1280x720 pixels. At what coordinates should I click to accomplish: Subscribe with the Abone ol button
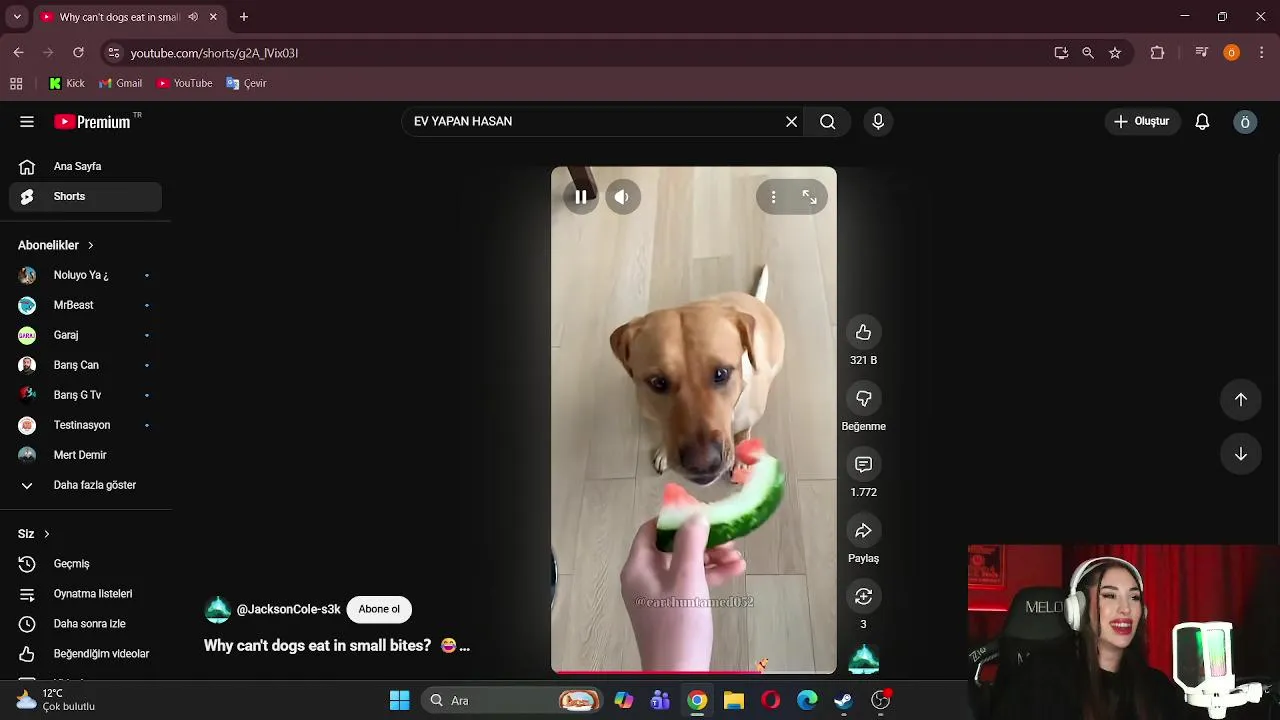[x=379, y=609]
